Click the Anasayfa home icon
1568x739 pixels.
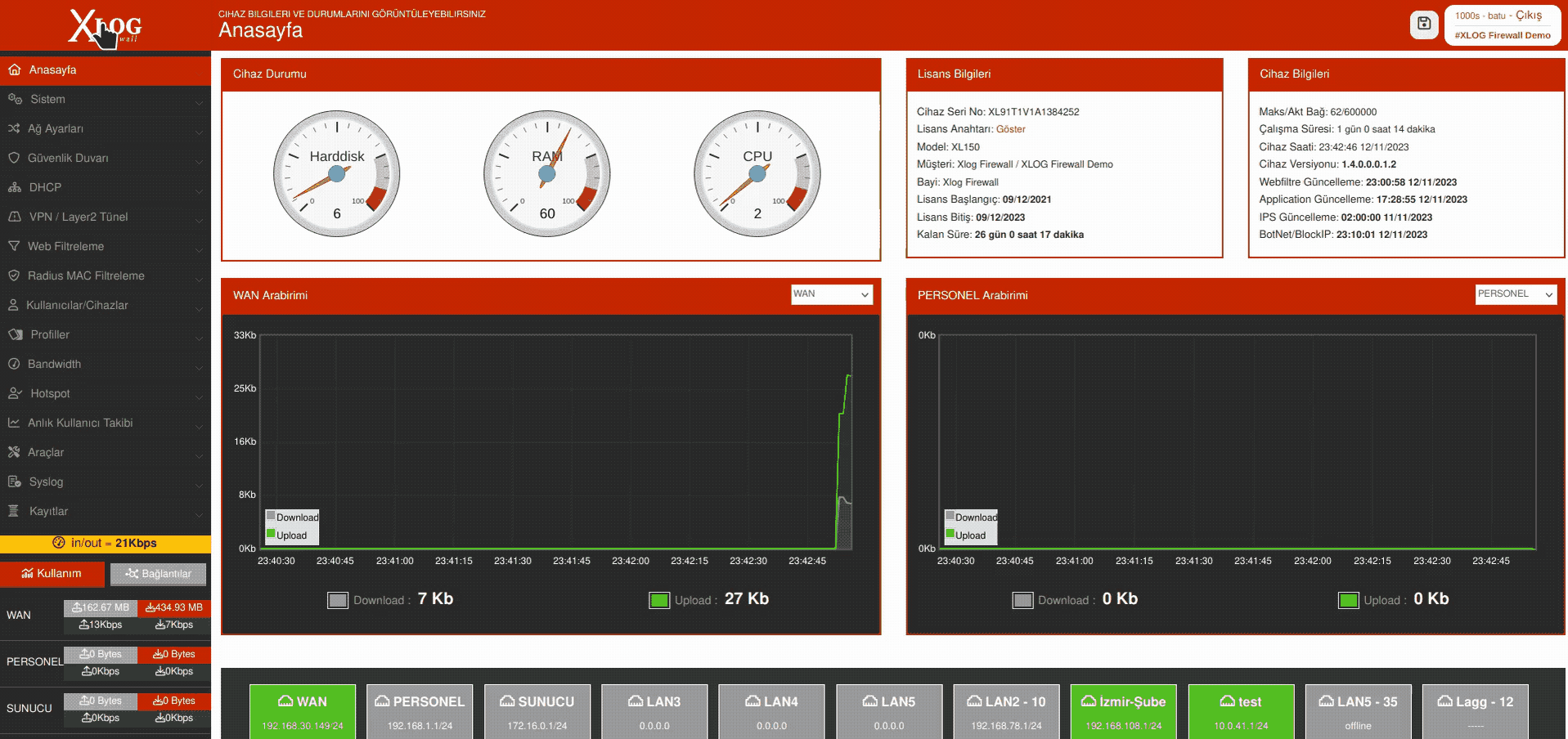15,69
